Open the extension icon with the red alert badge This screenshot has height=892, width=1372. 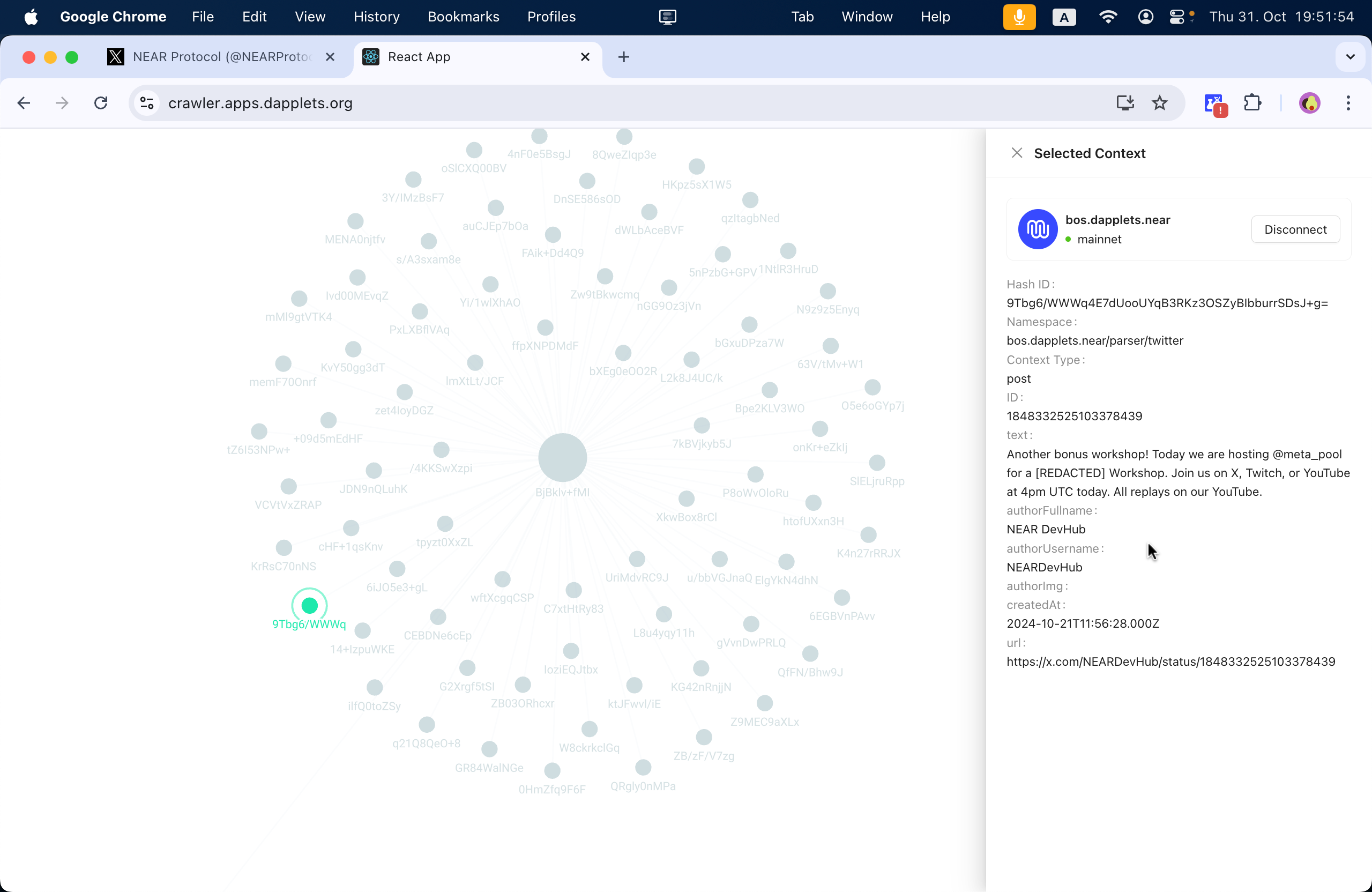point(1214,105)
